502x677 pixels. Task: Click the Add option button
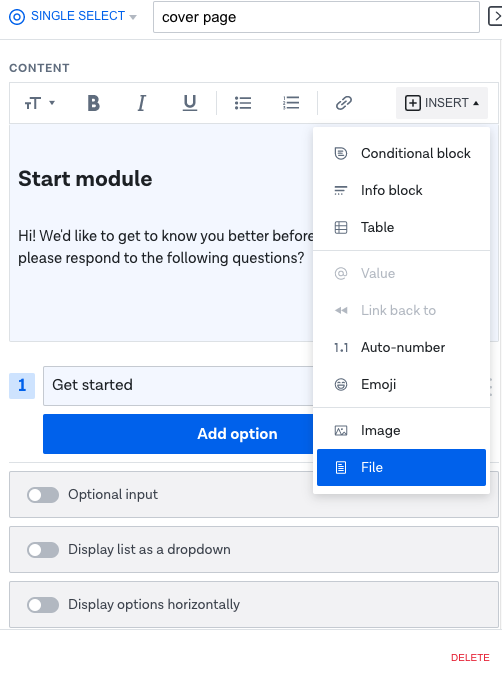(x=178, y=434)
